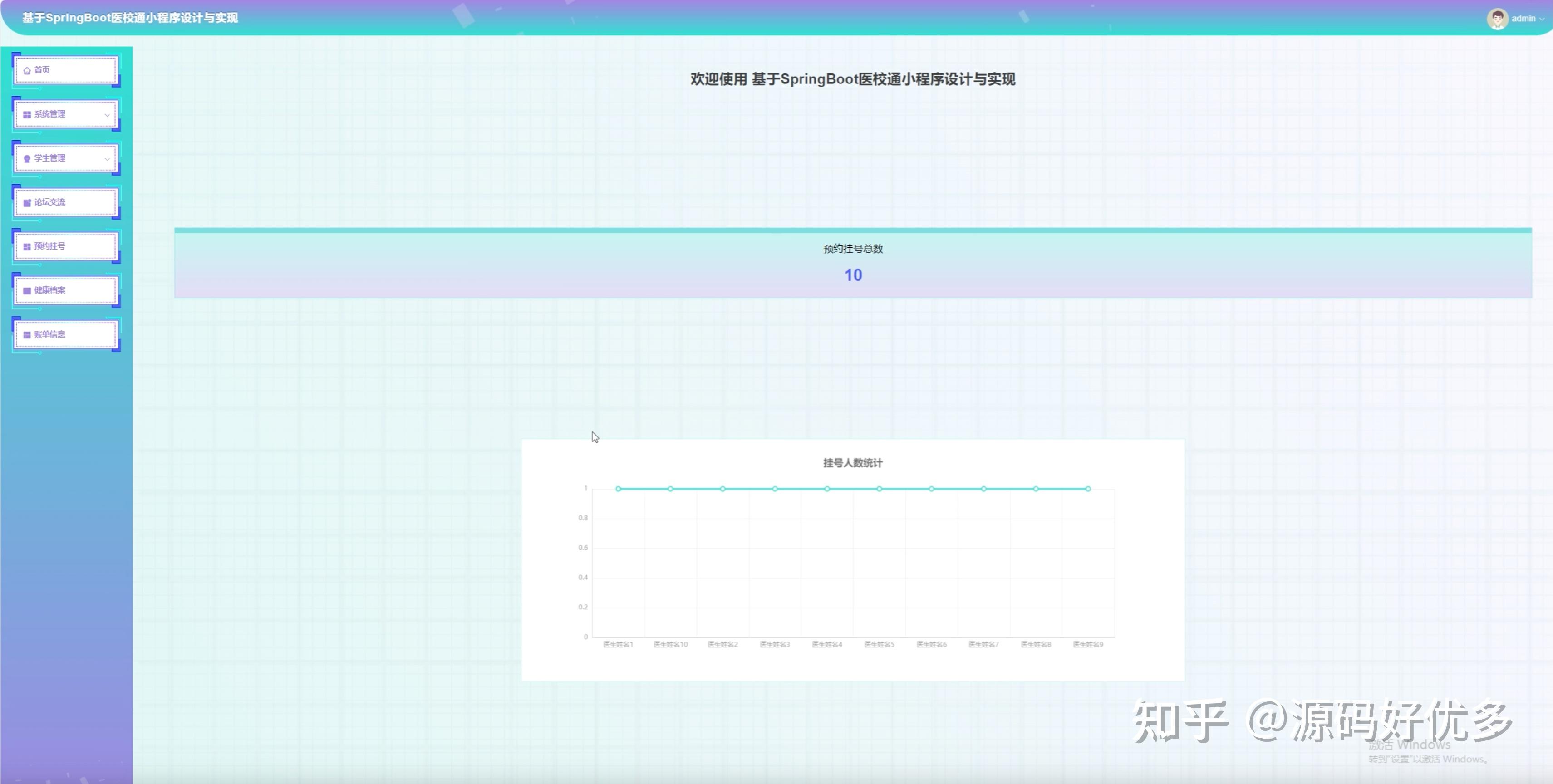Click the welcome title text
Screen dimensions: 1553x784
(x=852, y=79)
